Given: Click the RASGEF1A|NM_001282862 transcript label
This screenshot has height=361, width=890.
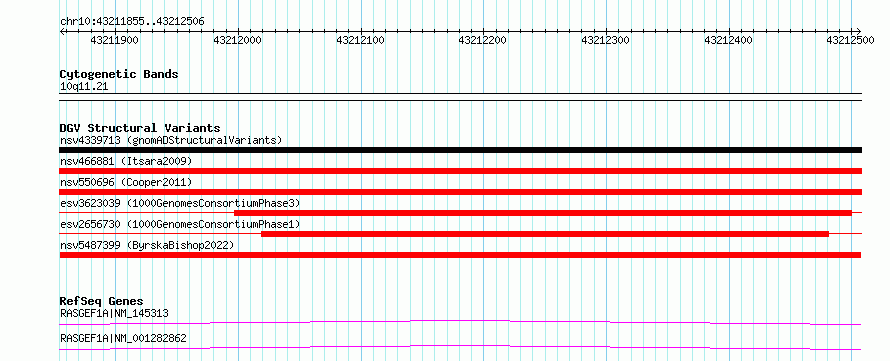Looking at the screenshot, I should coord(123,339).
